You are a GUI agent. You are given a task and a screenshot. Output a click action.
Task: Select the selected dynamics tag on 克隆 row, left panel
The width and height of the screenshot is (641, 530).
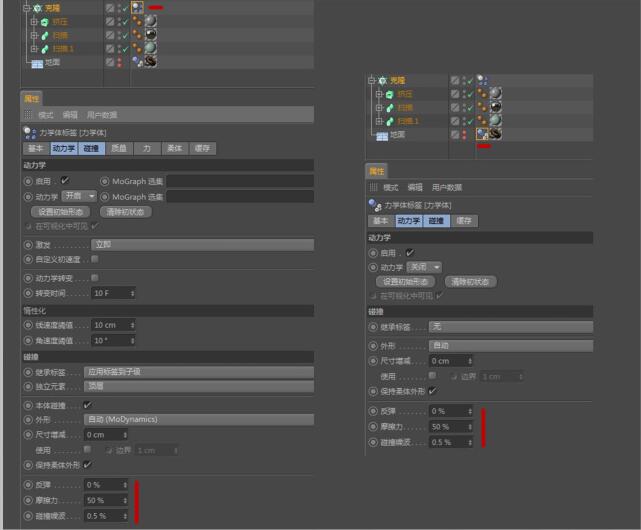(x=137, y=7)
